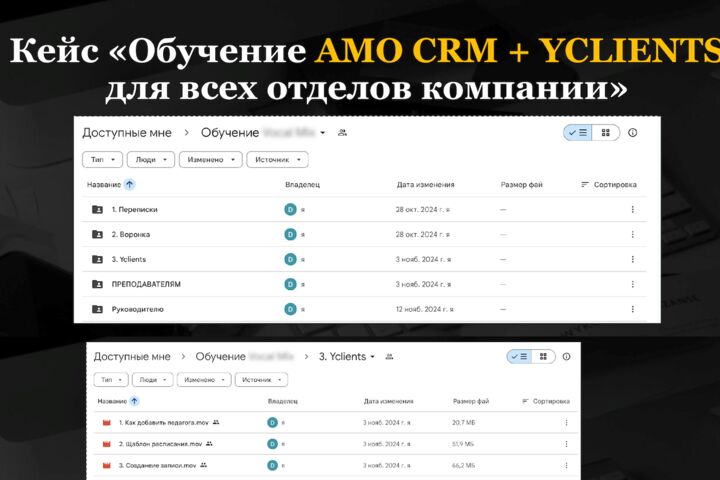720x480 pixels.
Task: Open info details in bottom panel
Action: 567,356
